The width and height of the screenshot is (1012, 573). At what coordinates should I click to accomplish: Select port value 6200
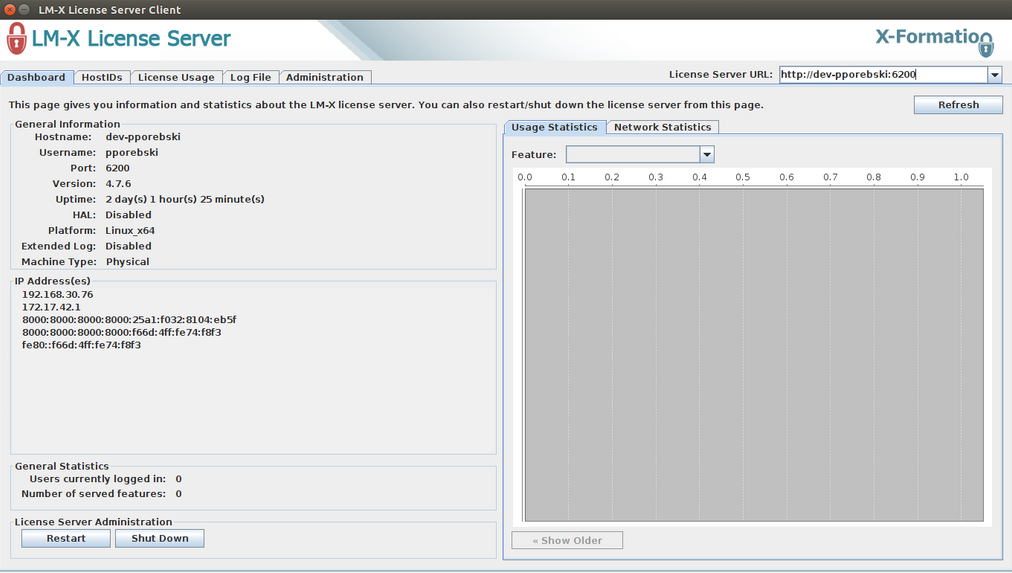tap(117, 168)
